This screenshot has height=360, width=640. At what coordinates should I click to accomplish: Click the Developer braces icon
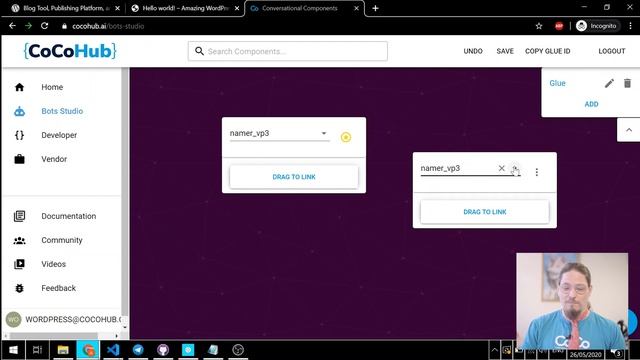[x=19, y=135]
